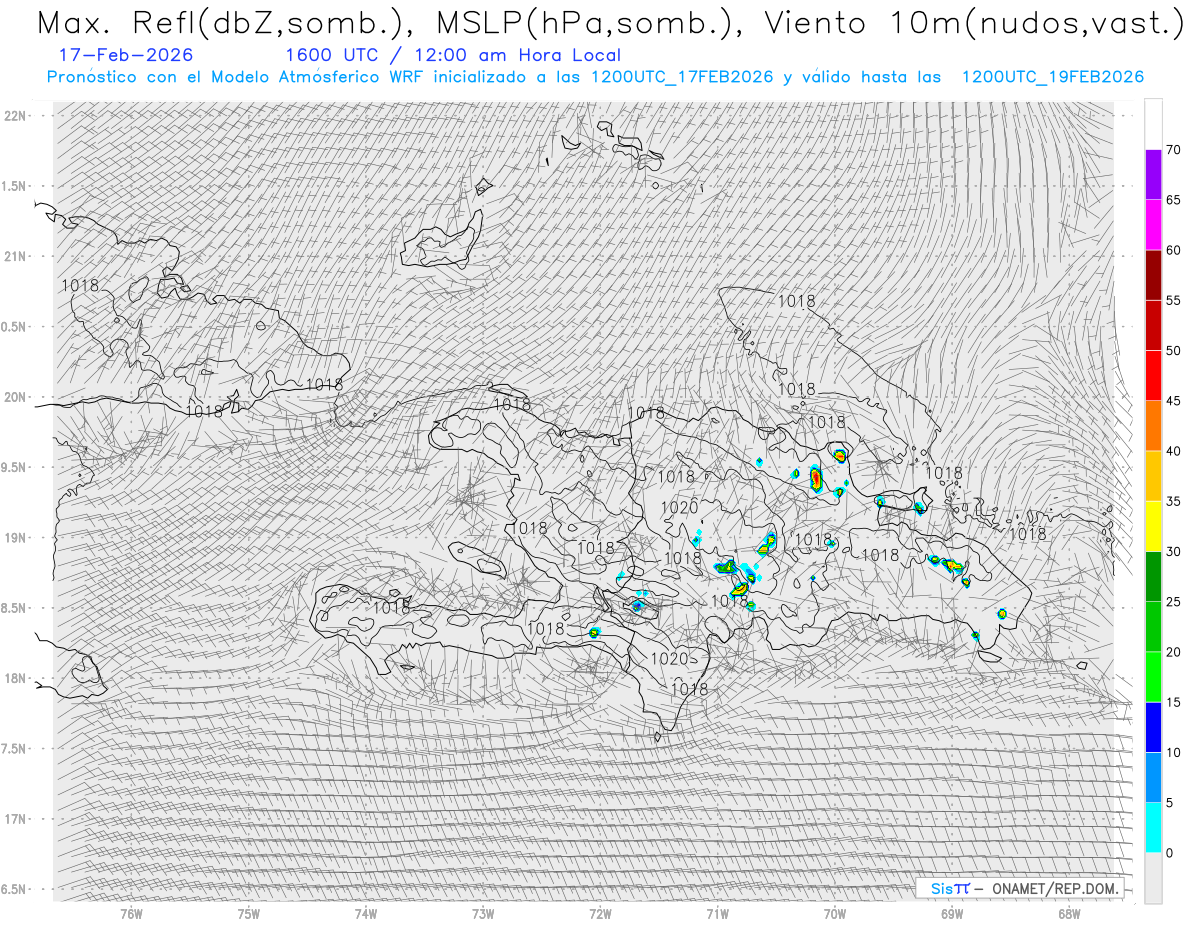
Task: Click the "19N" latitude label
Action: click(15, 538)
